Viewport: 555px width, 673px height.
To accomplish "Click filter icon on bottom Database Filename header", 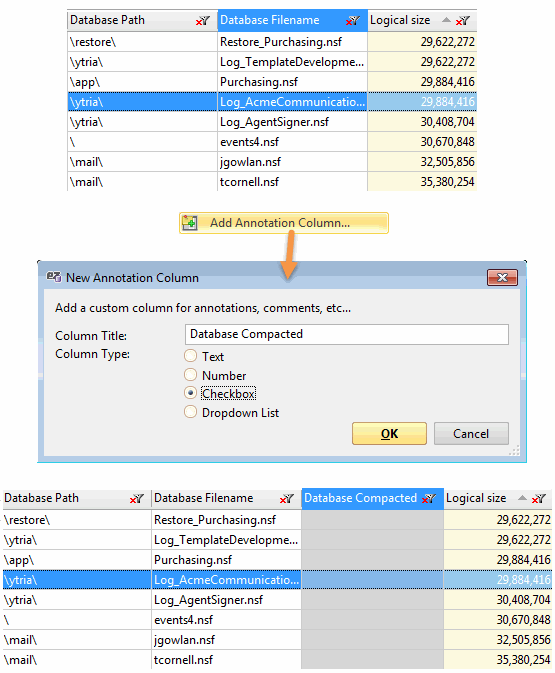I will coord(286,498).
